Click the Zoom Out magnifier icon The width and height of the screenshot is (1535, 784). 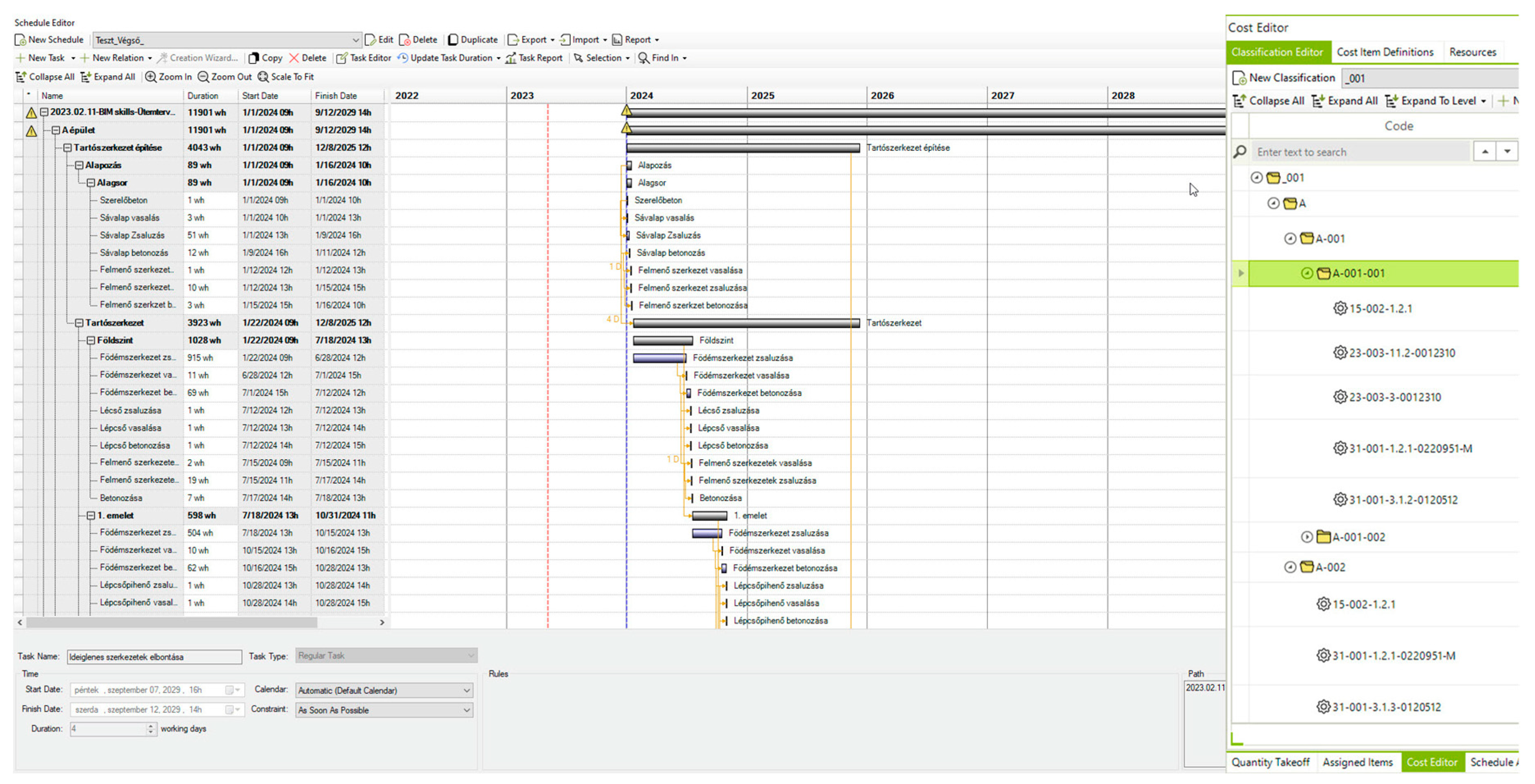tap(203, 77)
